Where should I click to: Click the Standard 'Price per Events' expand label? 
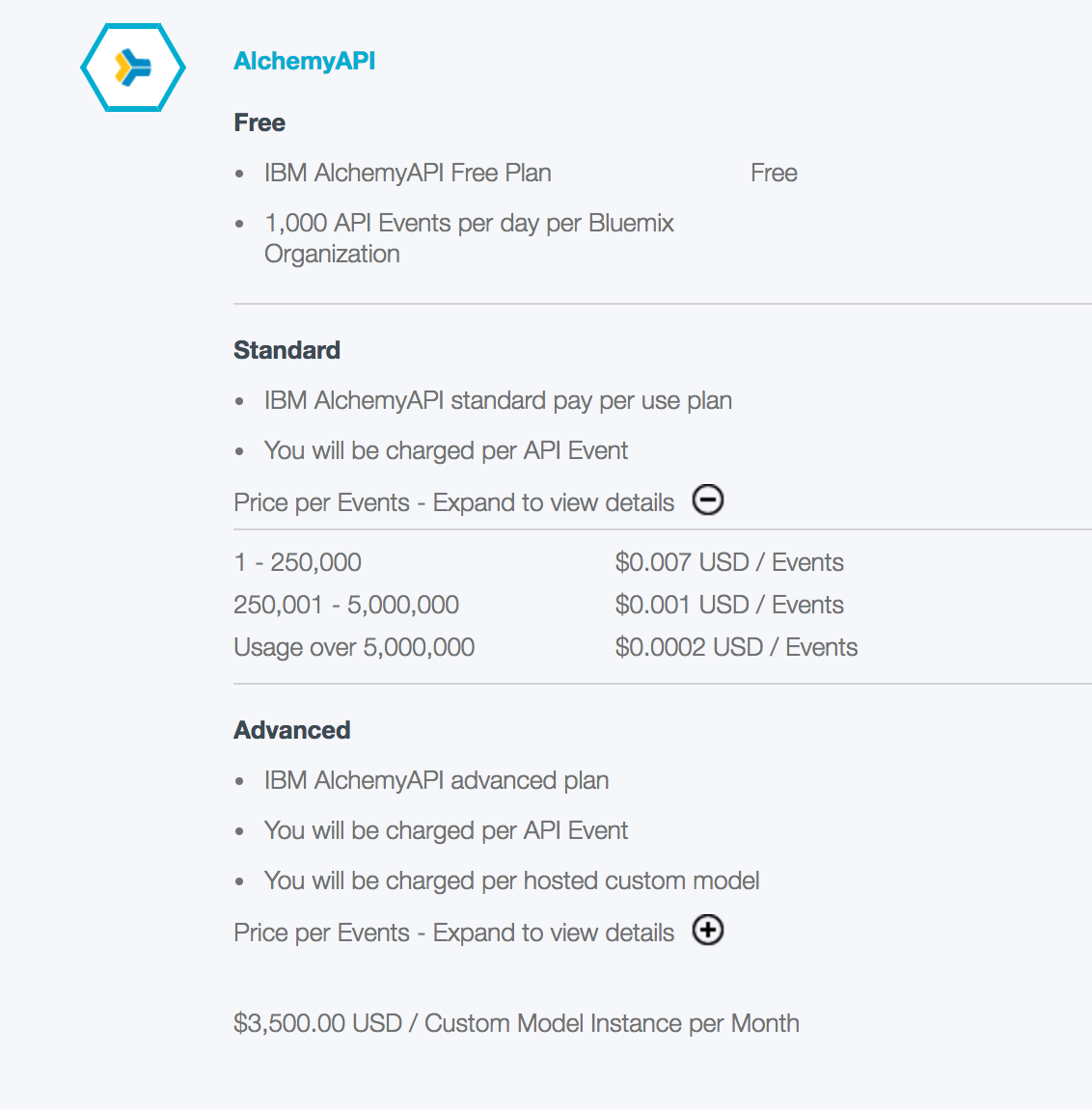tap(453, 502)
